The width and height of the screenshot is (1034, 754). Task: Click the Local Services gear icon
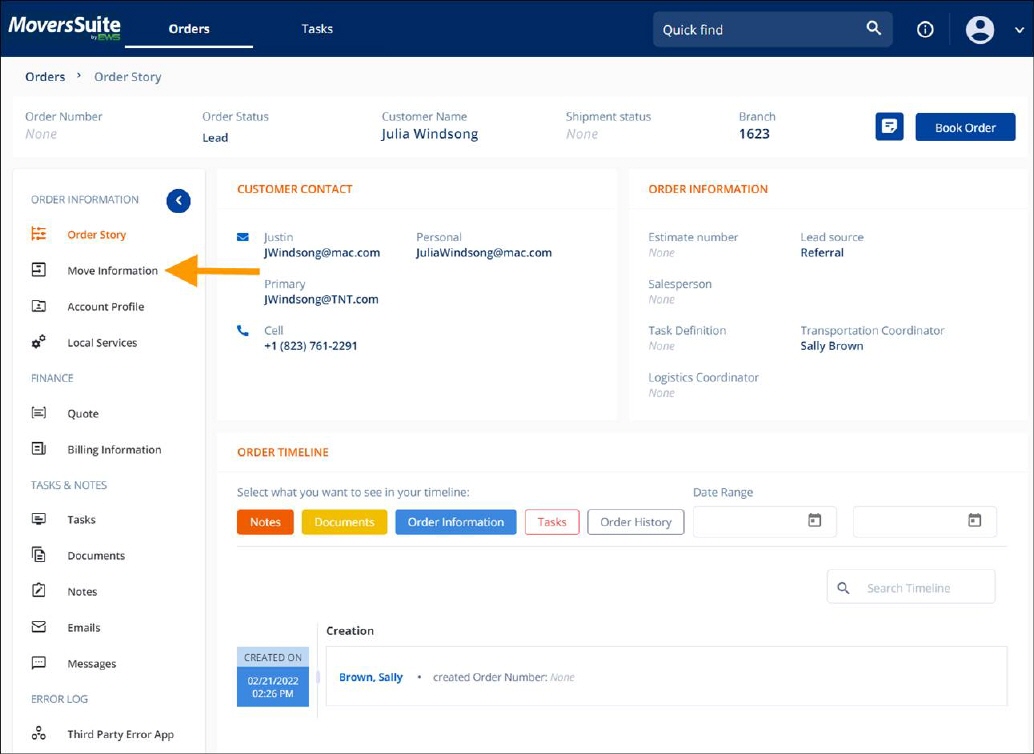[x=38, y=342]
